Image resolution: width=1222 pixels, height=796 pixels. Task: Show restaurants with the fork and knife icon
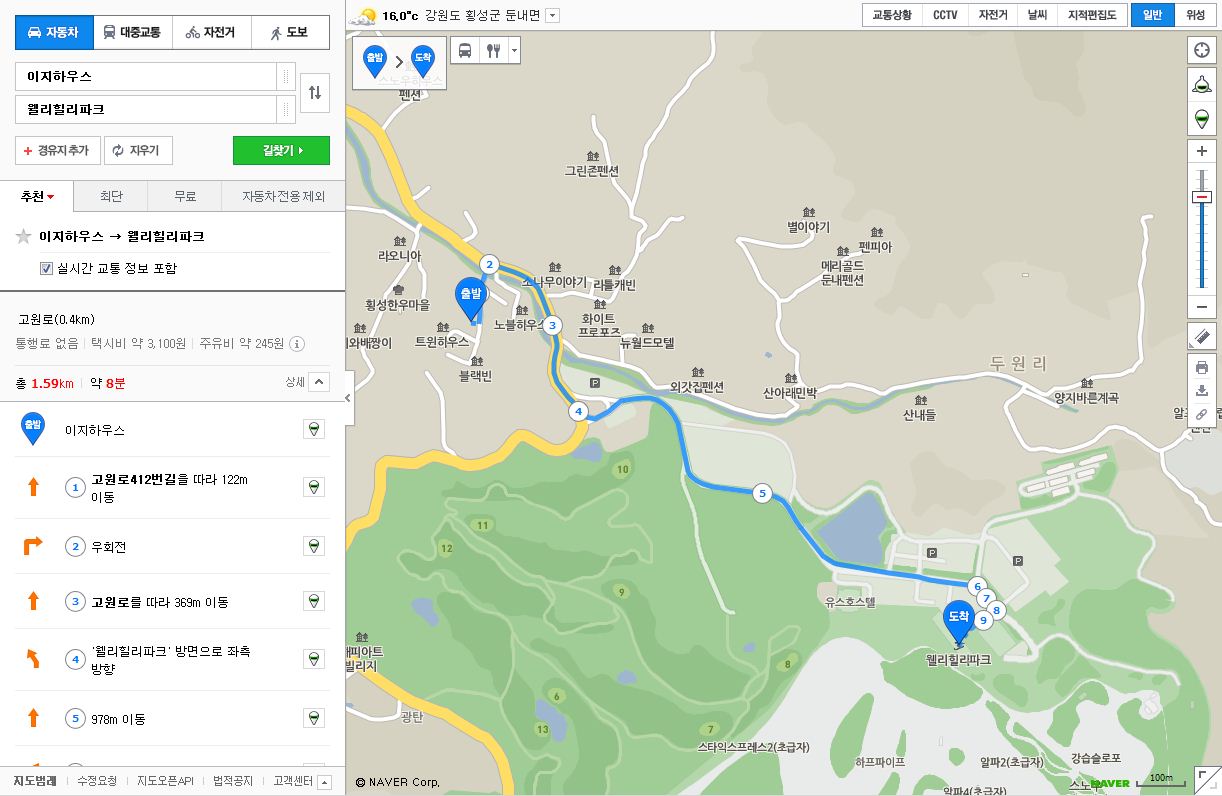click(x=493, y=50)
